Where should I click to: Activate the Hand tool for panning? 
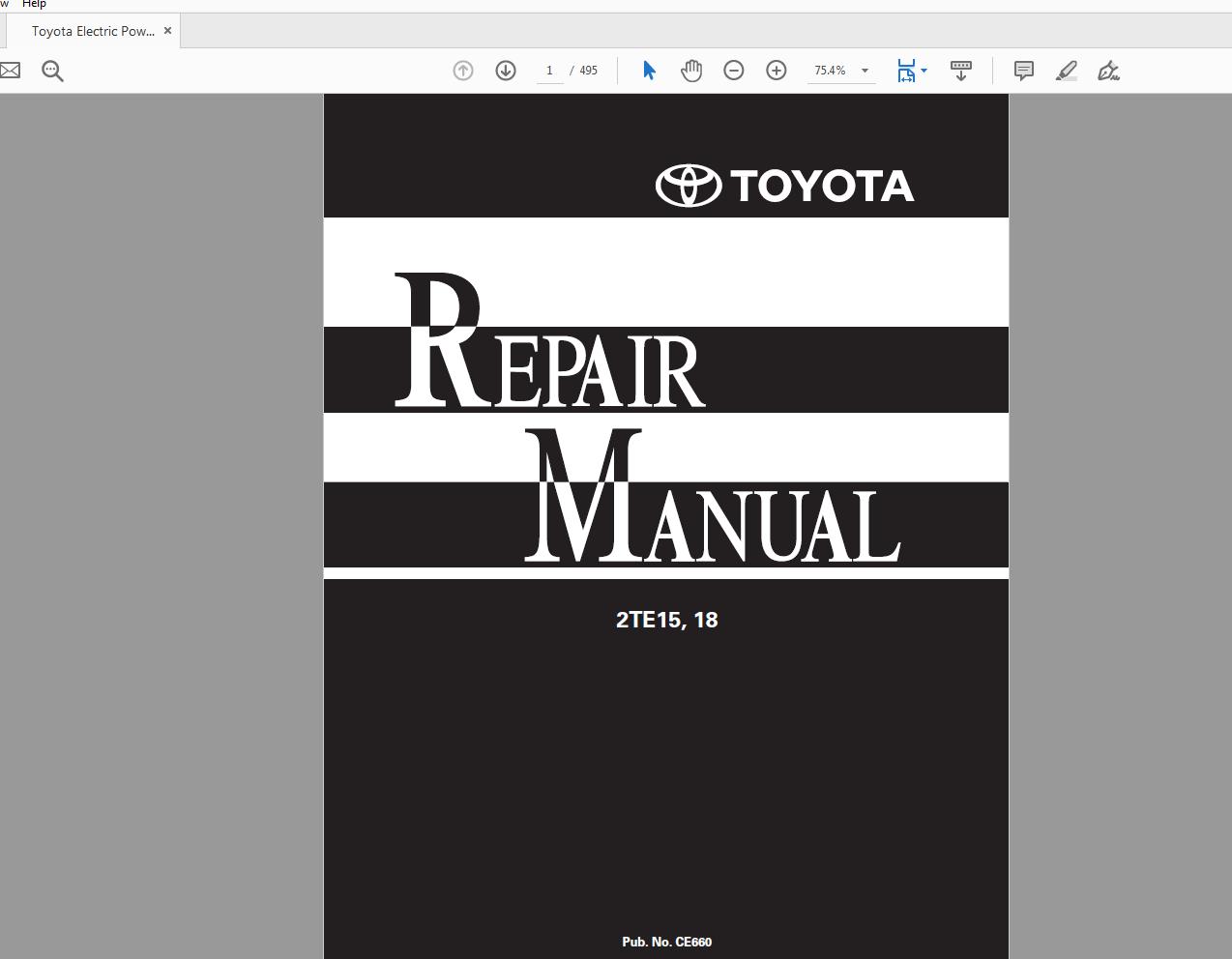pos(691,70)
